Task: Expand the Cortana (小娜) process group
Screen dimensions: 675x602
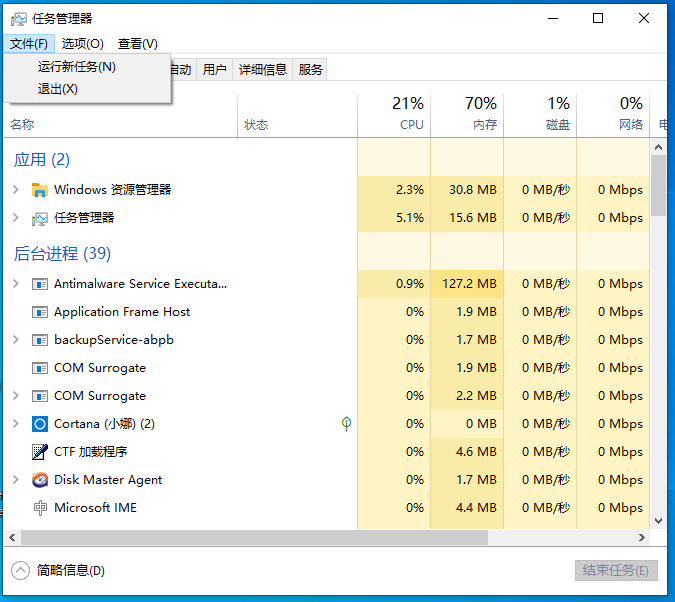Action: [15, 424]
